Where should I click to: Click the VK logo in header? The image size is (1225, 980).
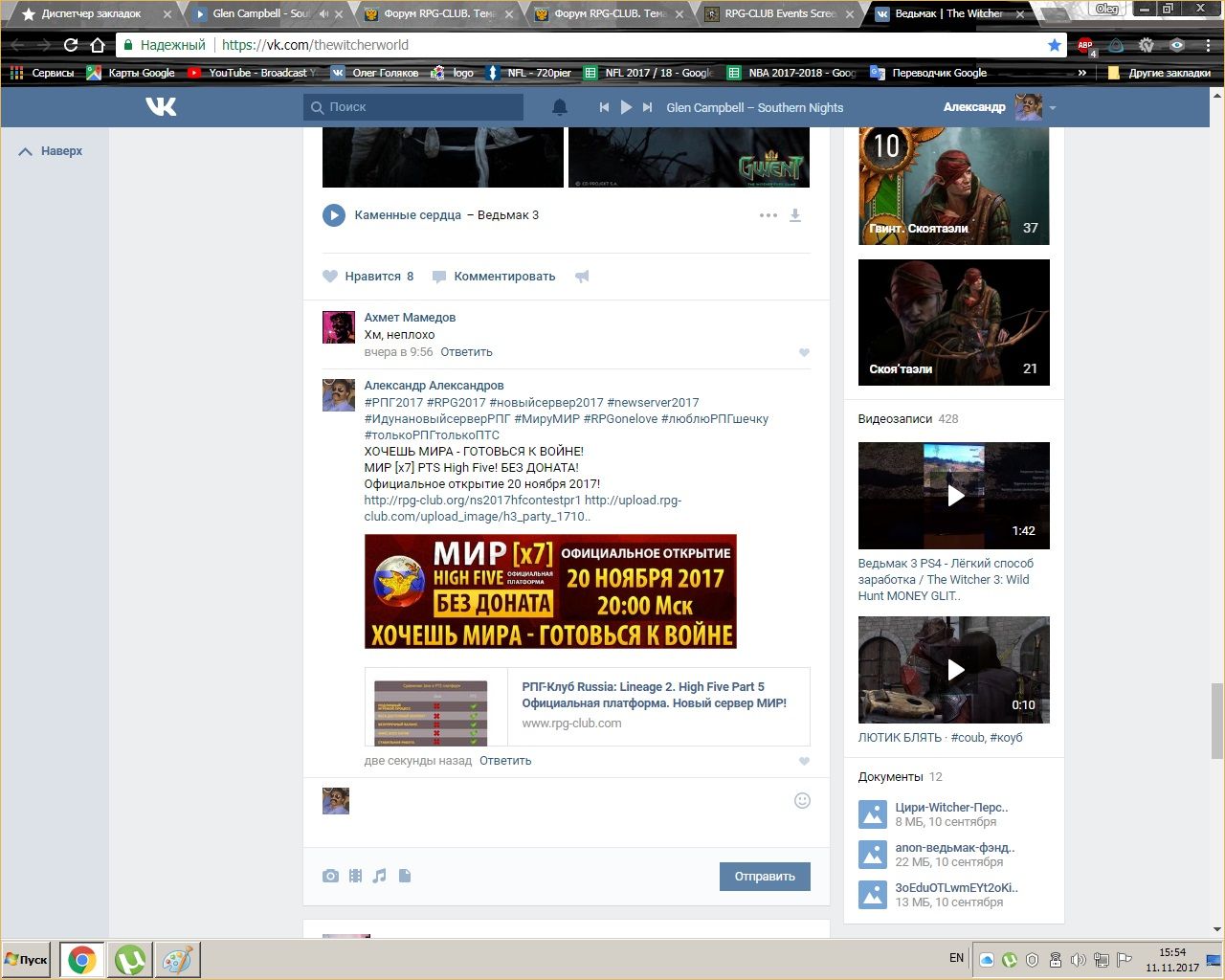pos(161,107)
